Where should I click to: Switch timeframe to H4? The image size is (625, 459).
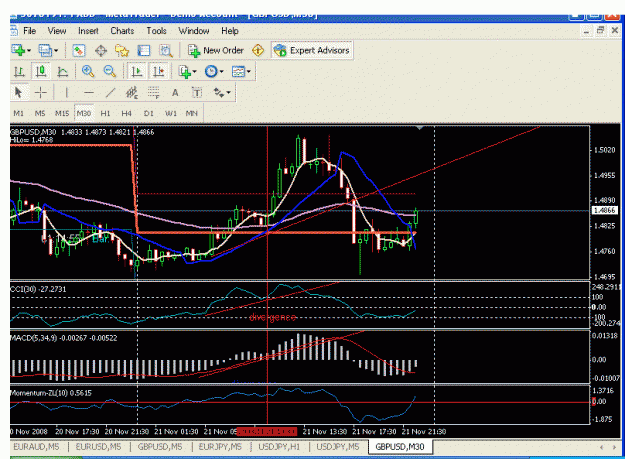pos(127,114)
